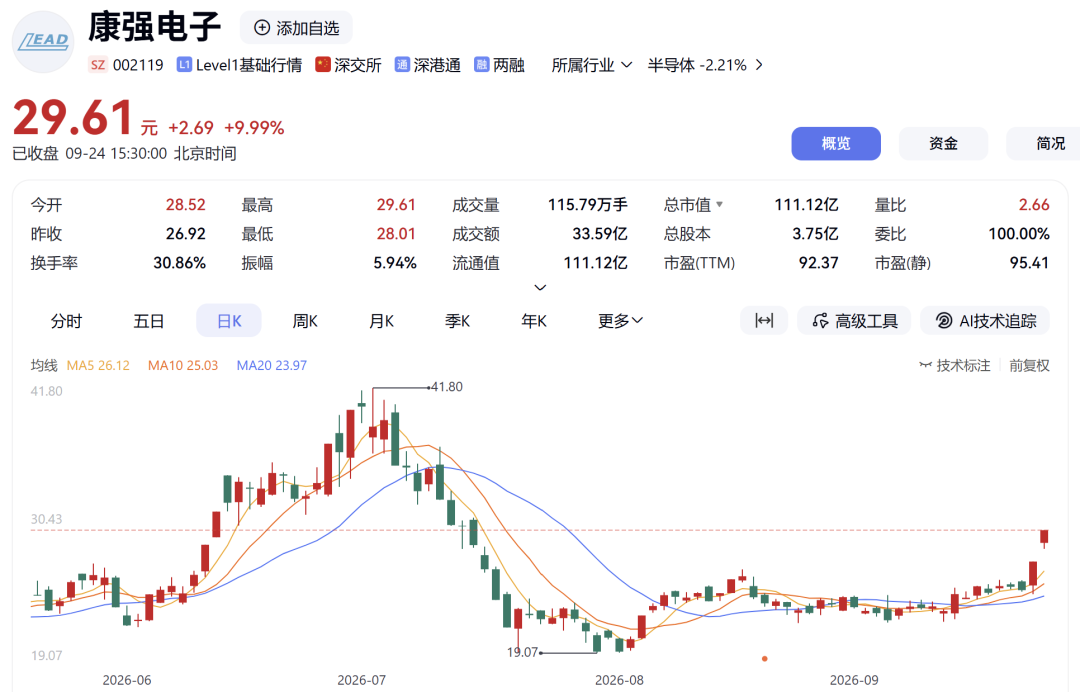Switch to the 资金 tab
This screenshot has height=692, width=1080.
943,143
